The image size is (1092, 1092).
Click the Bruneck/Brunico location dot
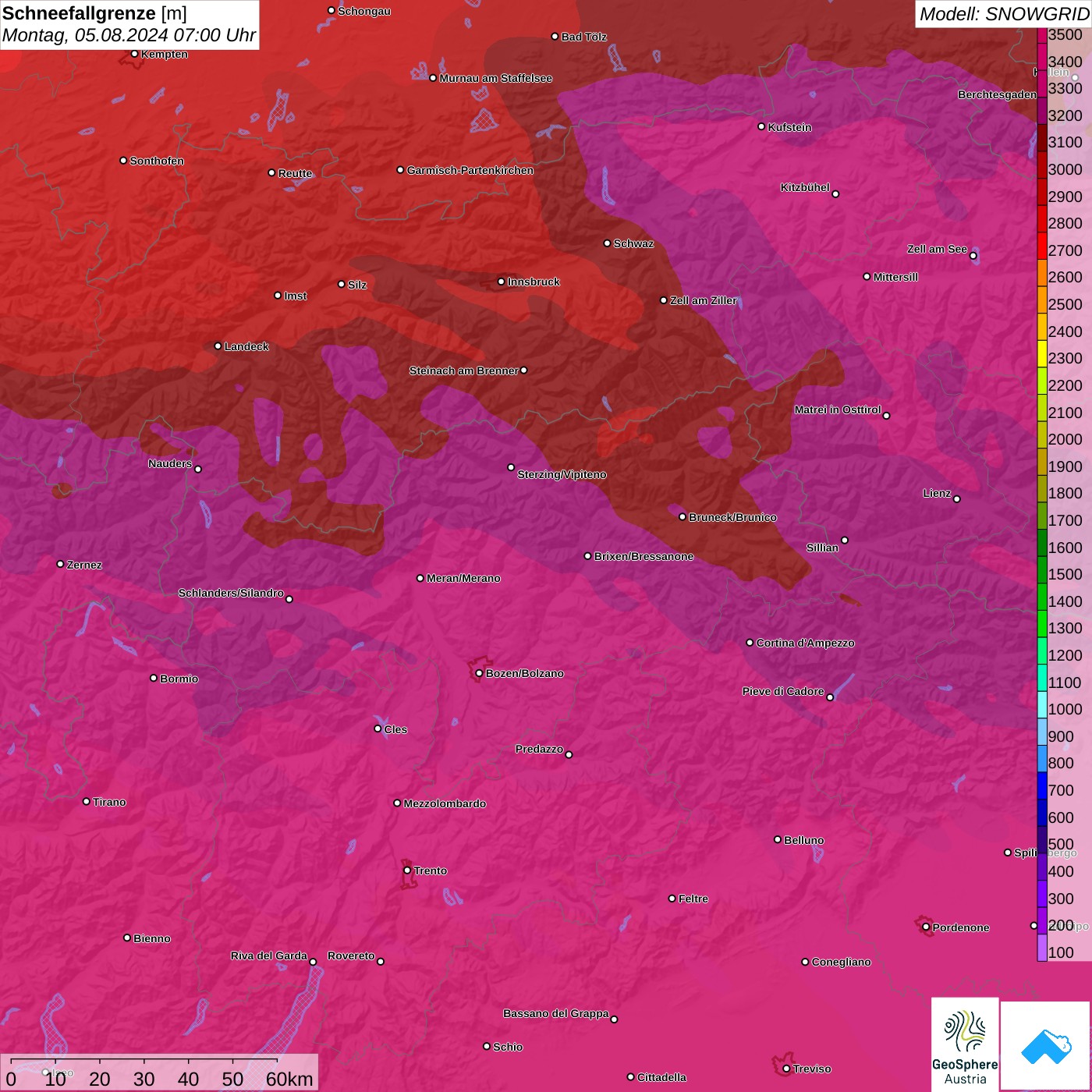click(682, 517)
